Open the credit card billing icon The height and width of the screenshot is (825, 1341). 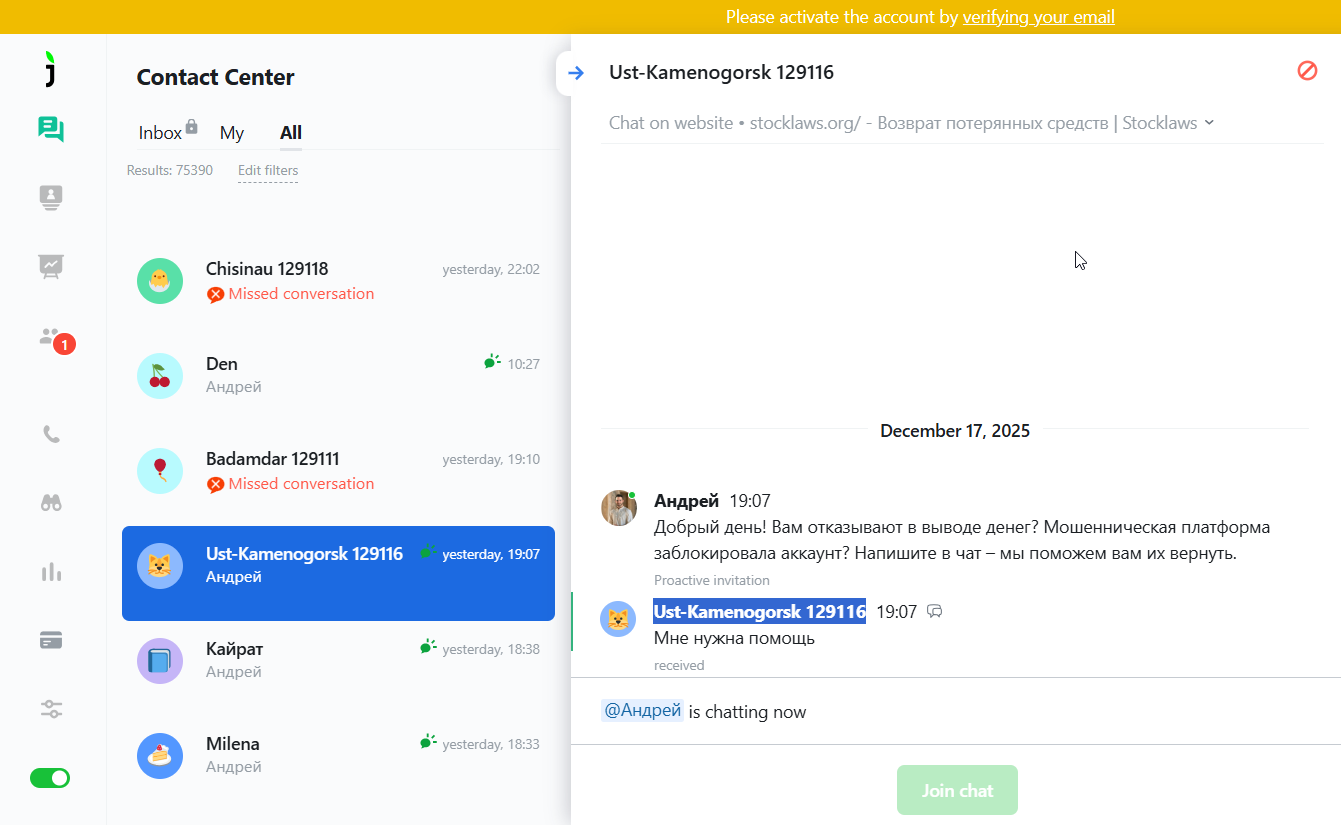pyautogui.click(x=51, y=640)
